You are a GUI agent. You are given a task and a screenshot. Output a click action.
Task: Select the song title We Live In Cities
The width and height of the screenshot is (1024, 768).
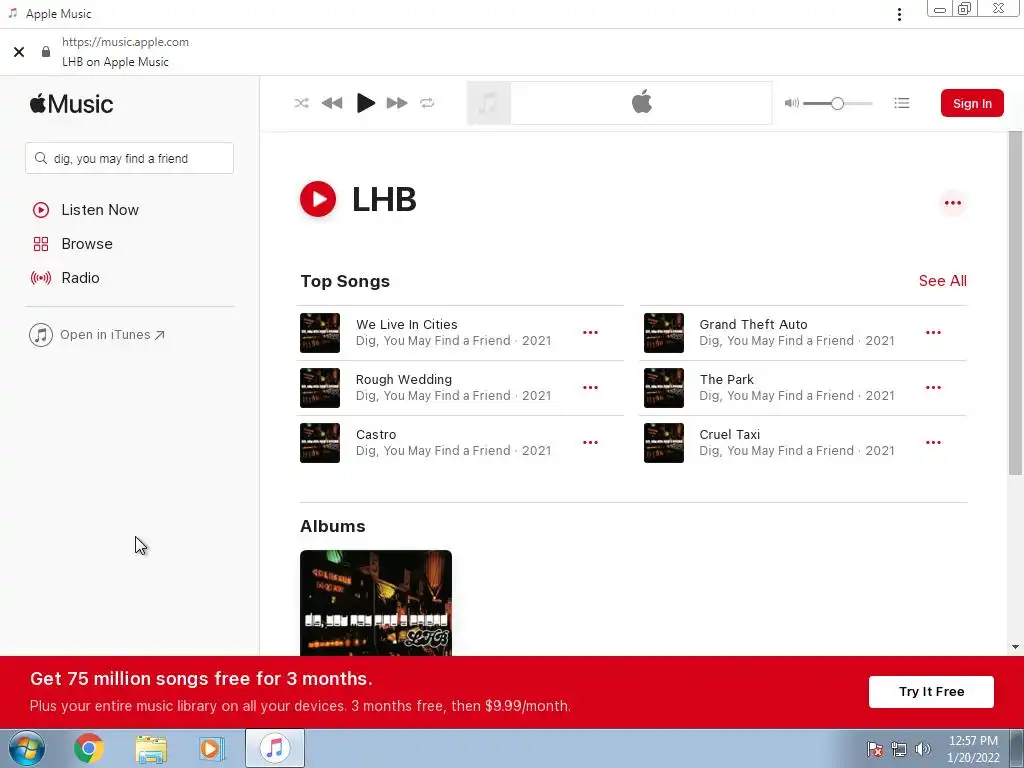coord(406,325)
